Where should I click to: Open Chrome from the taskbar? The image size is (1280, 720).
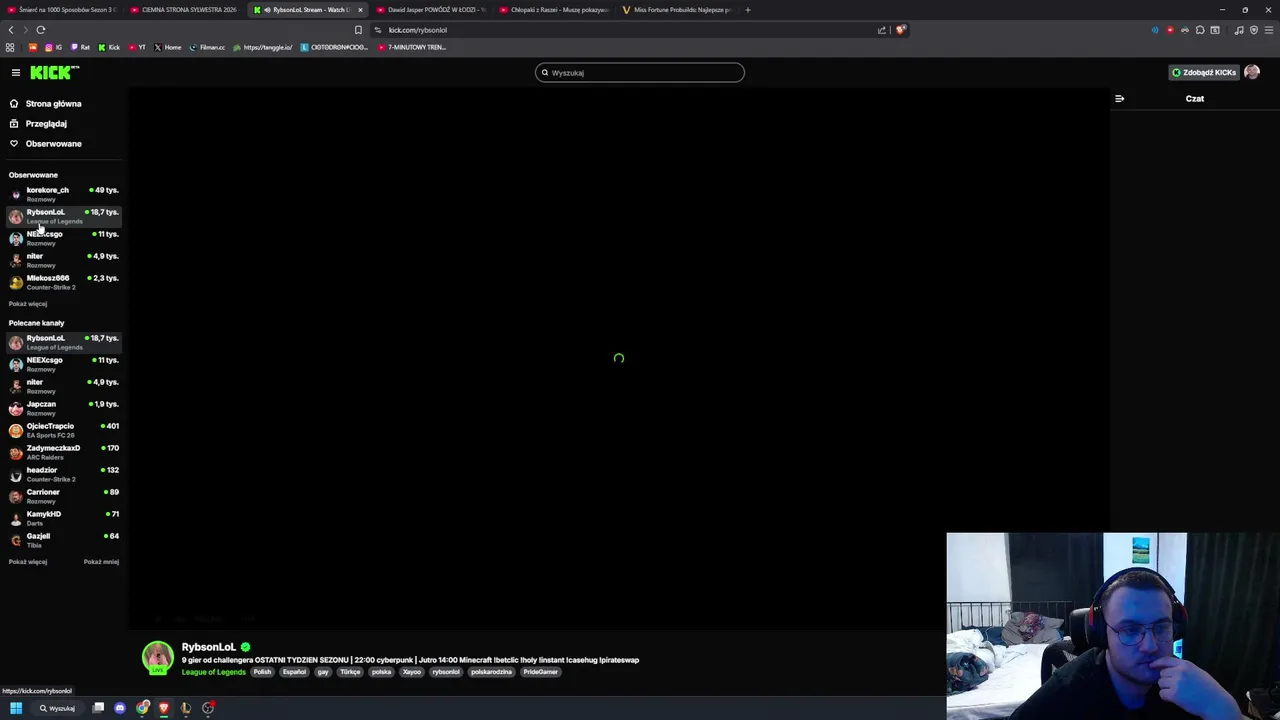pos(143,708)
